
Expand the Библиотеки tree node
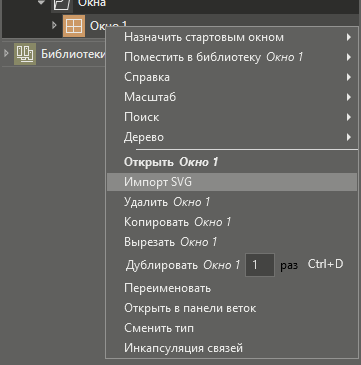click(6, 53)
